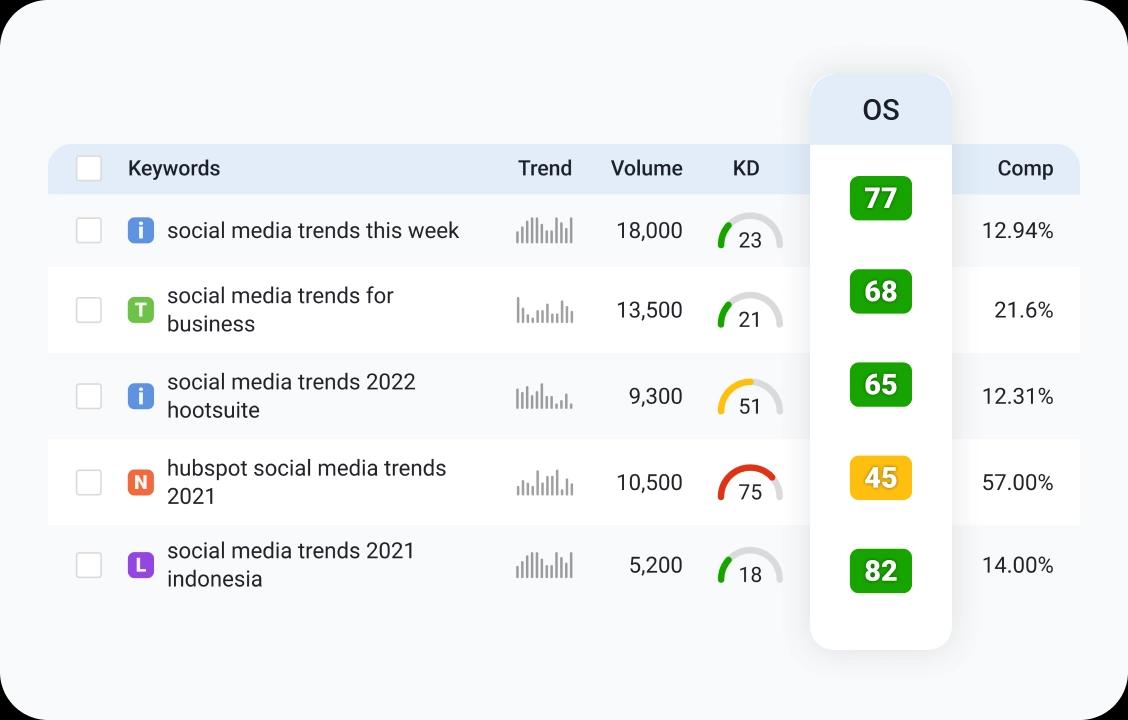Click the blue "i" intent icon for this week keyword
The width and height of the screenshot is (1128, 720).
coord(141,230)
